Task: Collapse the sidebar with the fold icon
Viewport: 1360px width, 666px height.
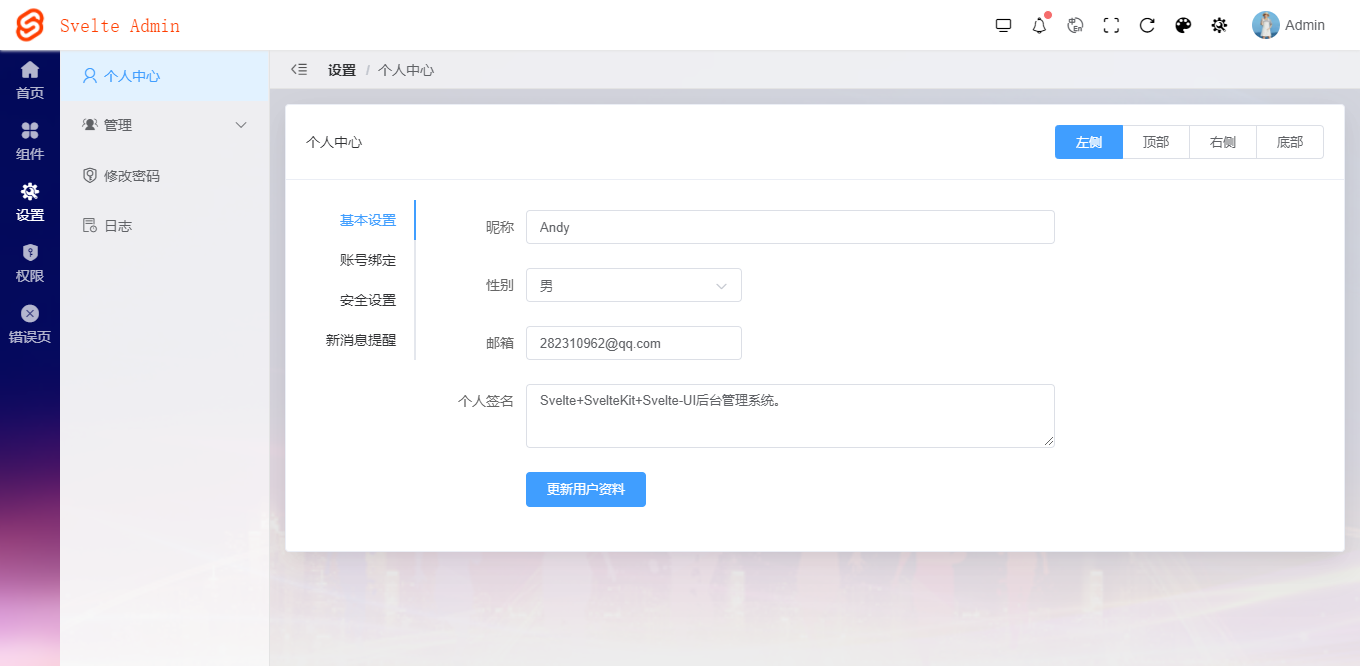Action: [298, 69]
